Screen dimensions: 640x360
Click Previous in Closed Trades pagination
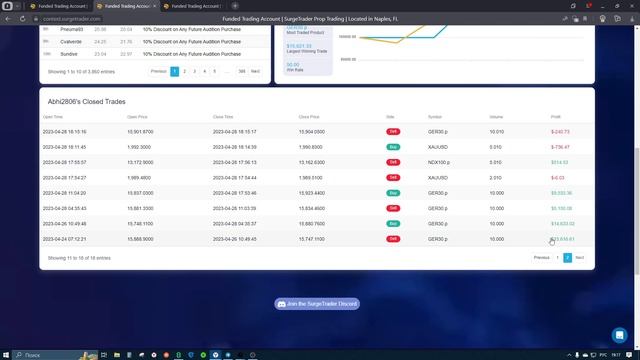(542, 258)
